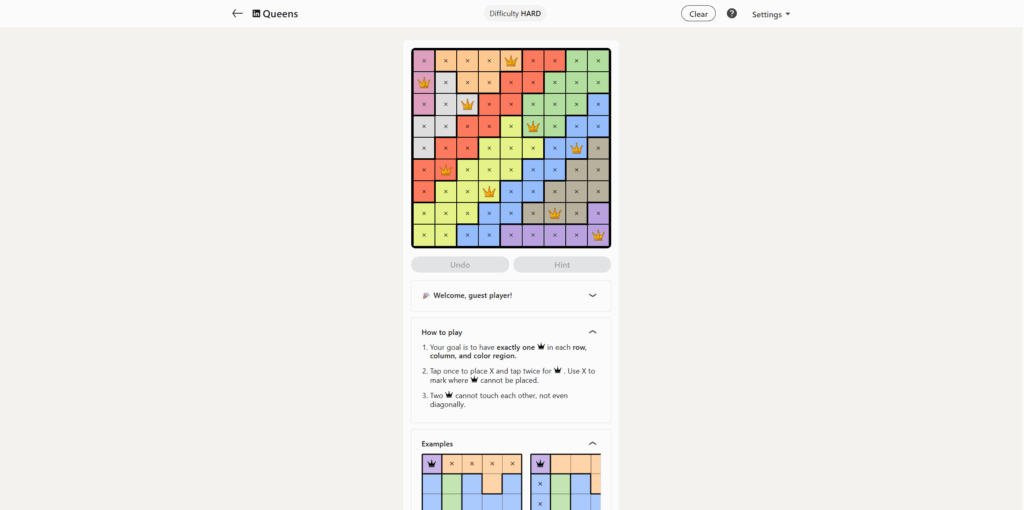Request a Hint for the puzzle
The height and width of the screenshot is (510, 1024).
[x=562, y=265]
